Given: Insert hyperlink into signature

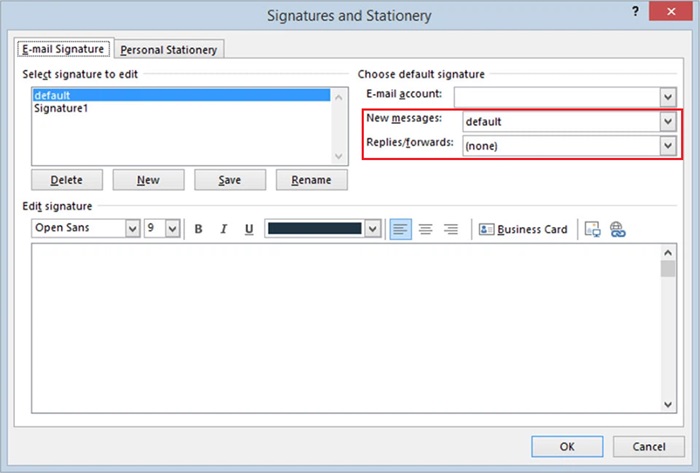Looking at the screenshot, I should tap(617, 229).
